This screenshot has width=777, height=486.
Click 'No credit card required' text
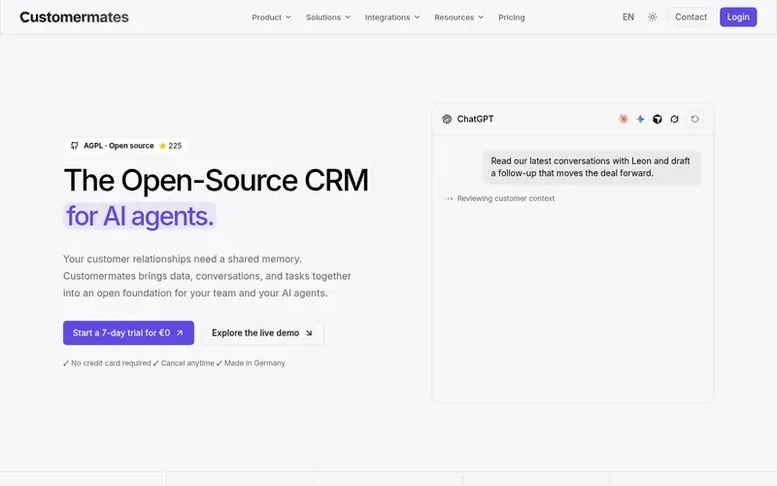[111, 363]
